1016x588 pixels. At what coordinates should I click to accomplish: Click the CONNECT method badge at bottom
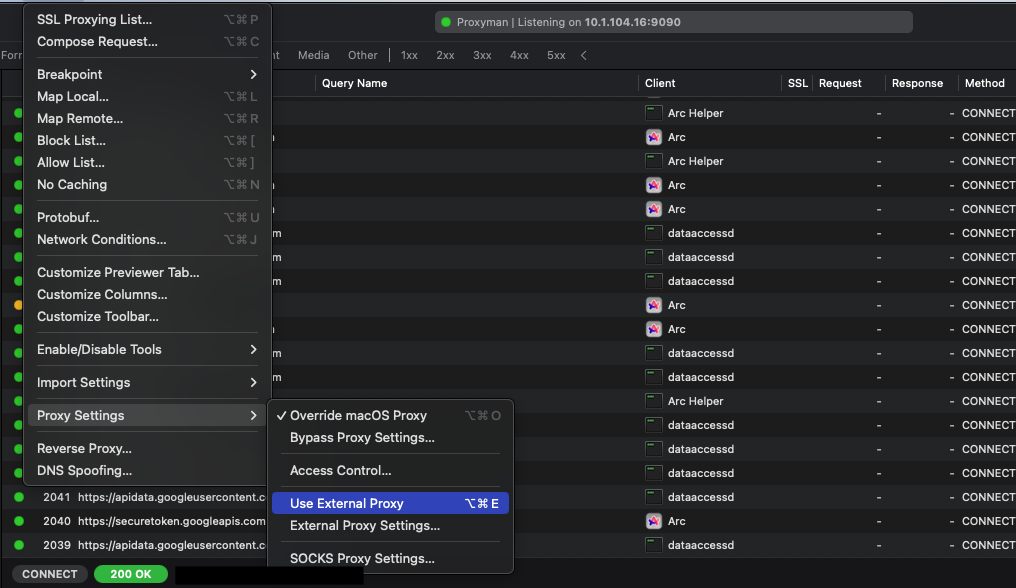[x=49, y=574]
